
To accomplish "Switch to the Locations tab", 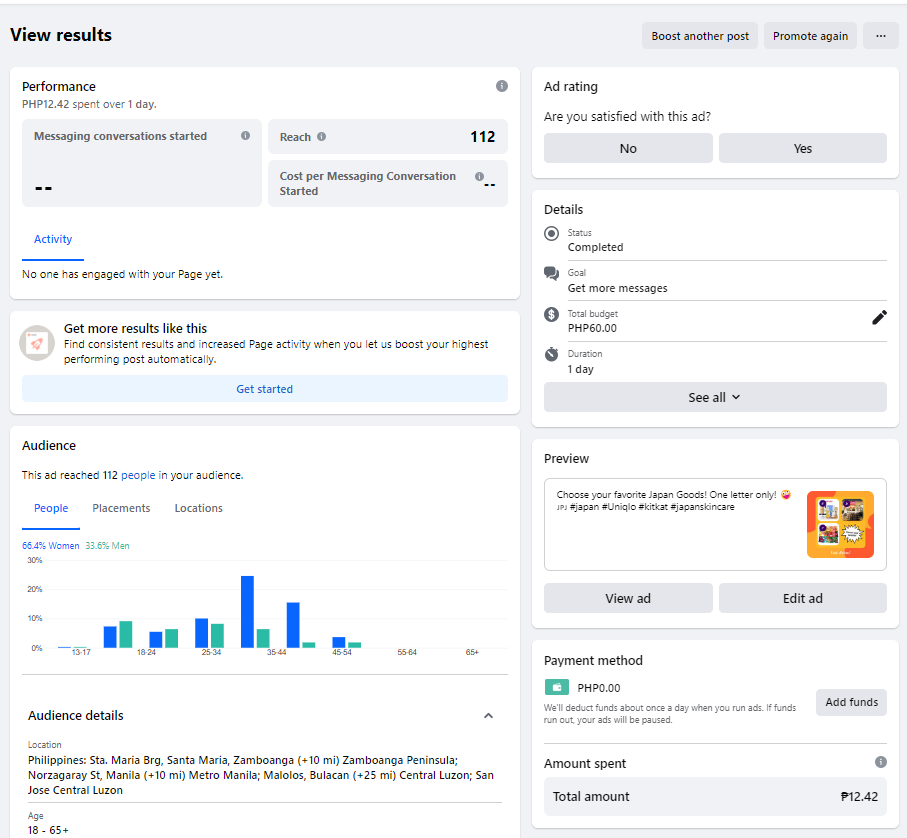I will pos(198,508).
